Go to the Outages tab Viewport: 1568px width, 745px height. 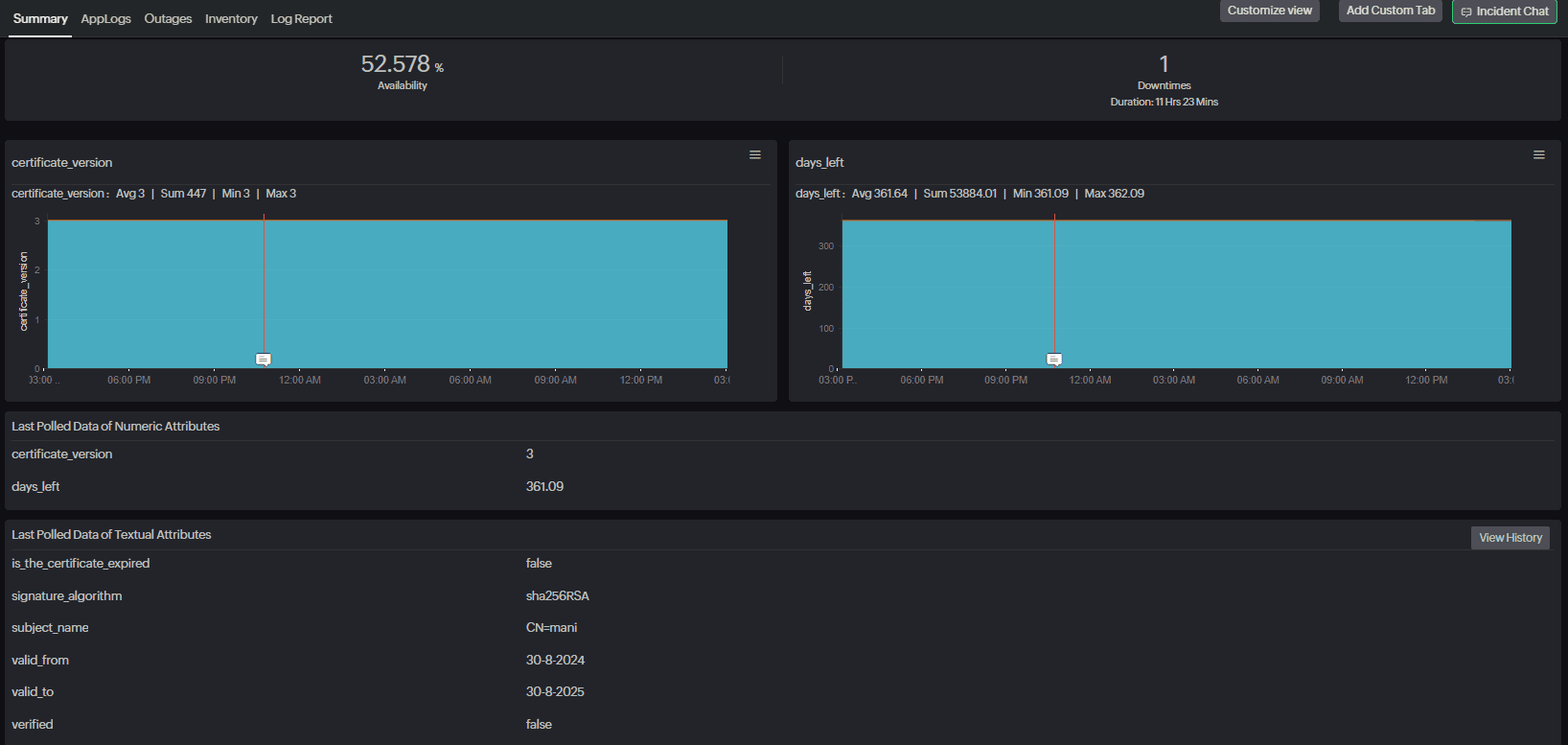pyautogui.click(x=168, y=18)
